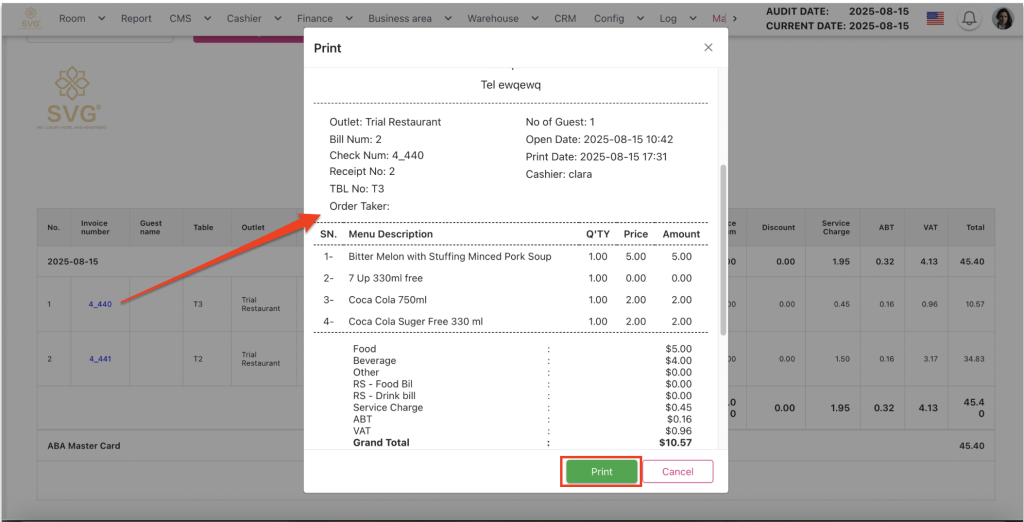Open the US flag language selector
The image size is (1024, 522).
(935, 19)
